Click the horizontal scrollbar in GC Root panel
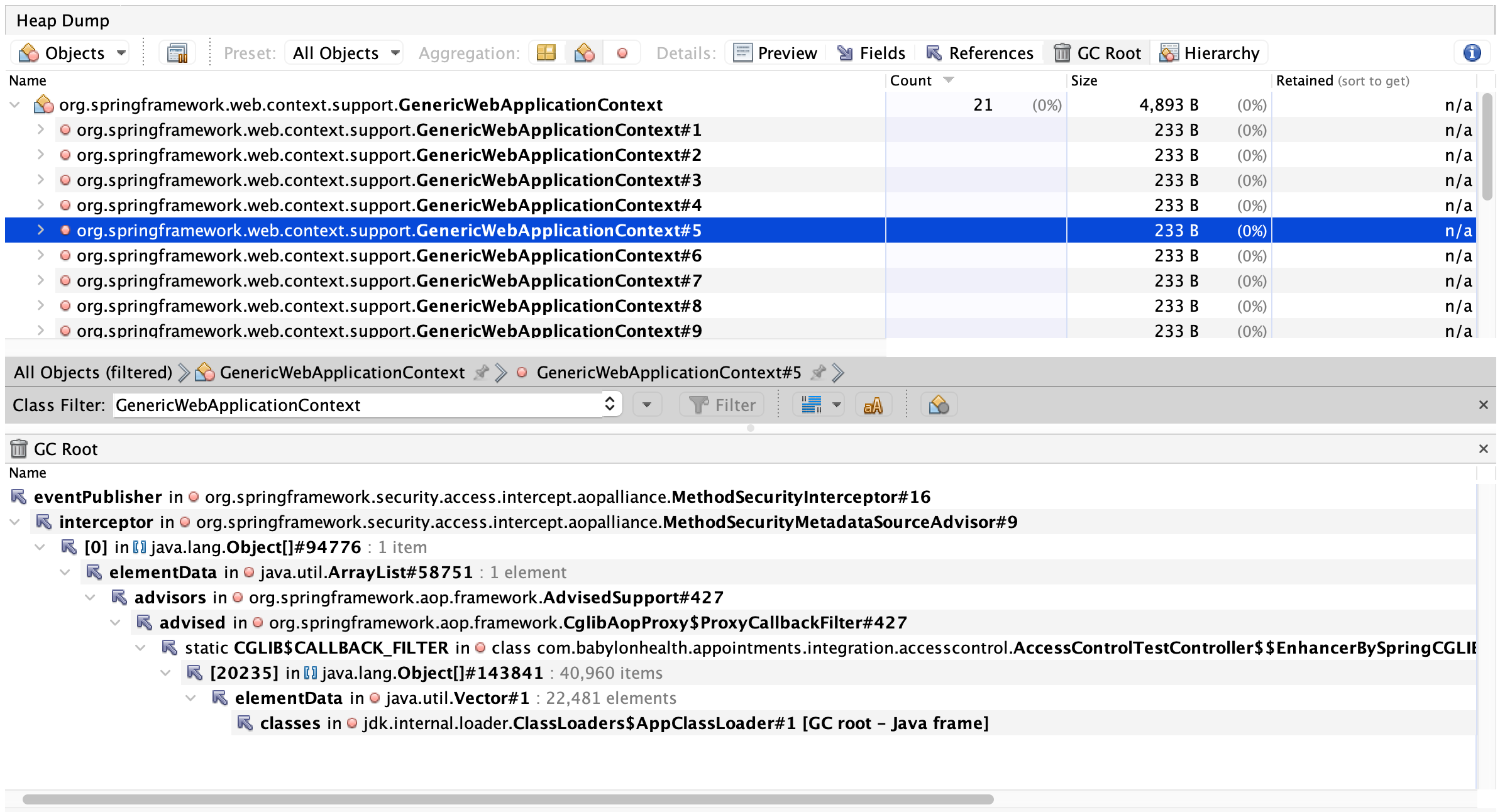The height and width of the screenshot is (812, 1500). [x=508, y=799]
